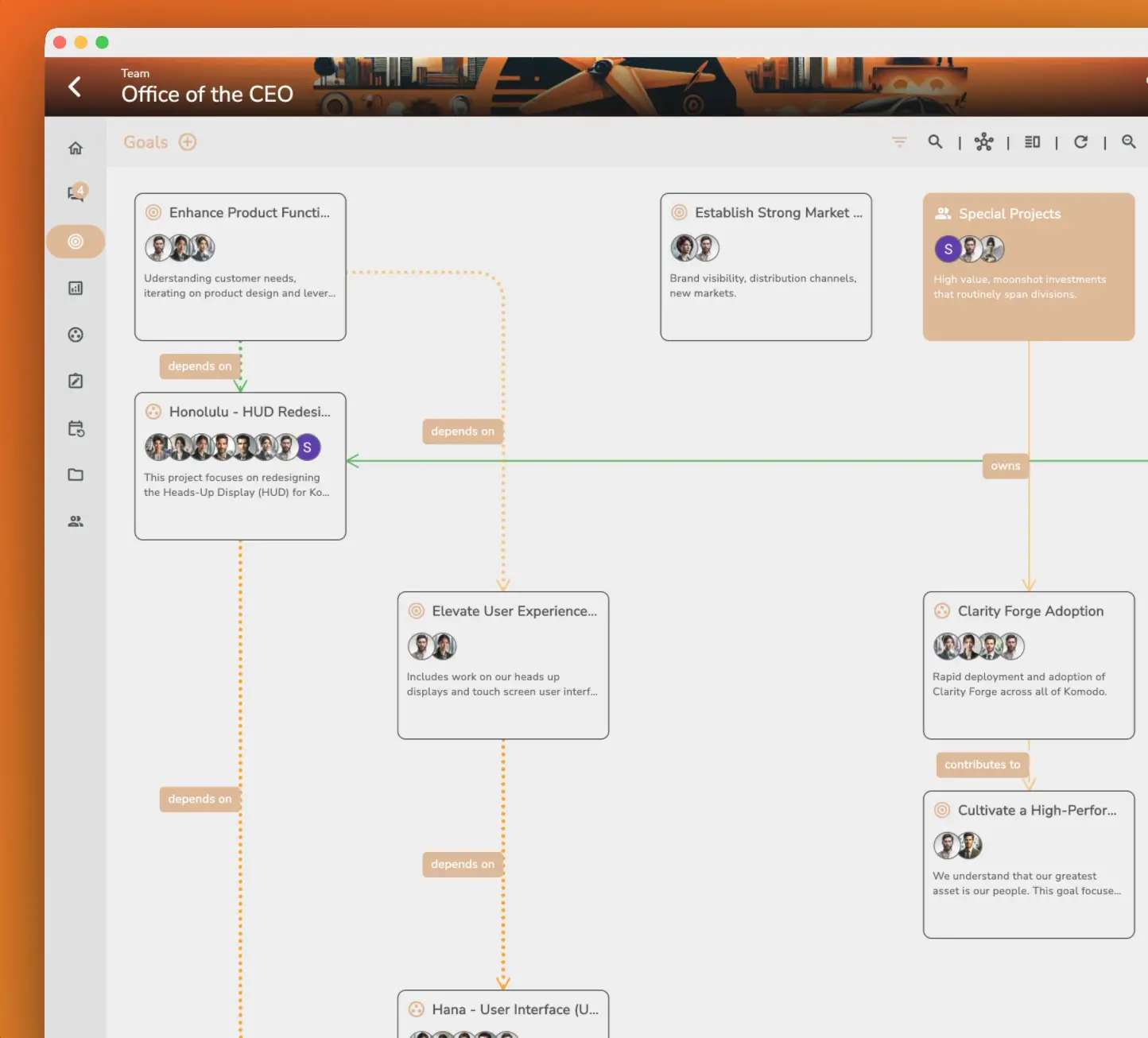The height and width of the screenshot is (1038, 1148).
Task: Open the folder icon in the sidebar
Action: 76,474
